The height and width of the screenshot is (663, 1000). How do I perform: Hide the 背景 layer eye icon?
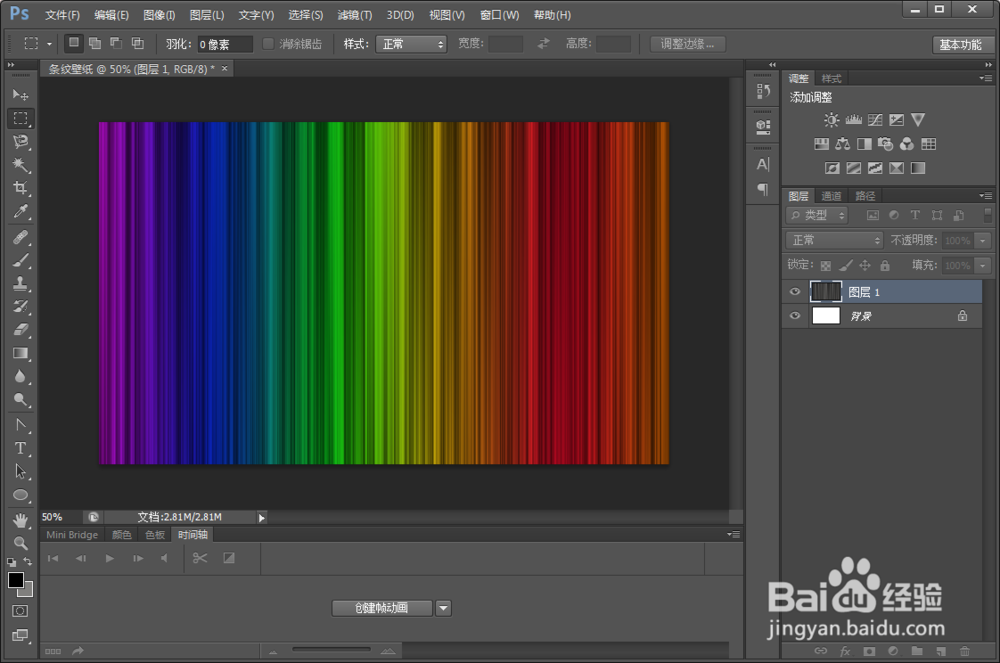pyautogui.click(x=795, y=316)
